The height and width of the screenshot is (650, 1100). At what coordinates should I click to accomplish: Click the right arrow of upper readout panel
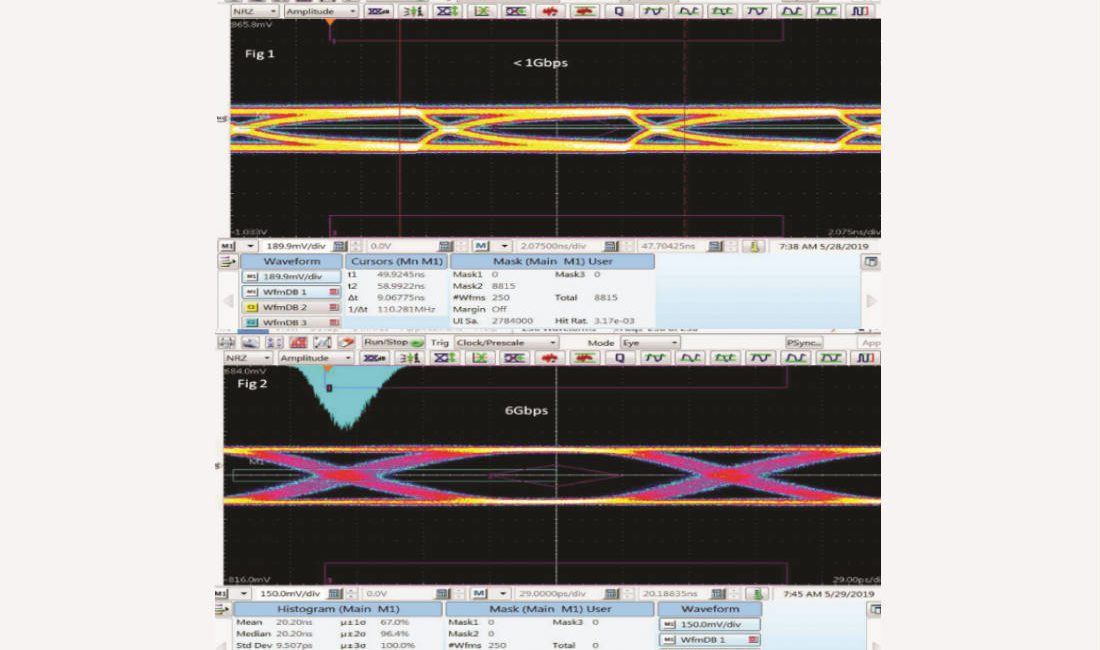(x=871, y=301)
